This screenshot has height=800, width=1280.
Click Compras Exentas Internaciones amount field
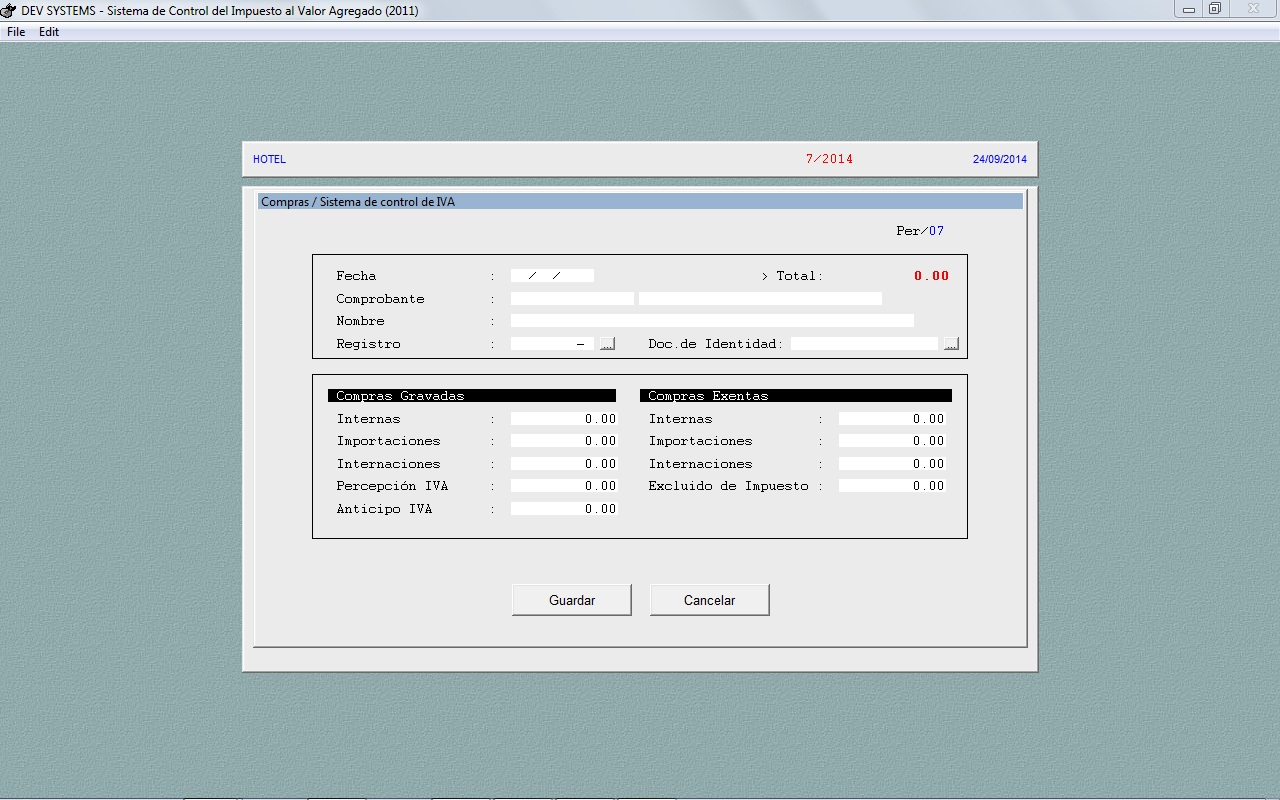892,464
